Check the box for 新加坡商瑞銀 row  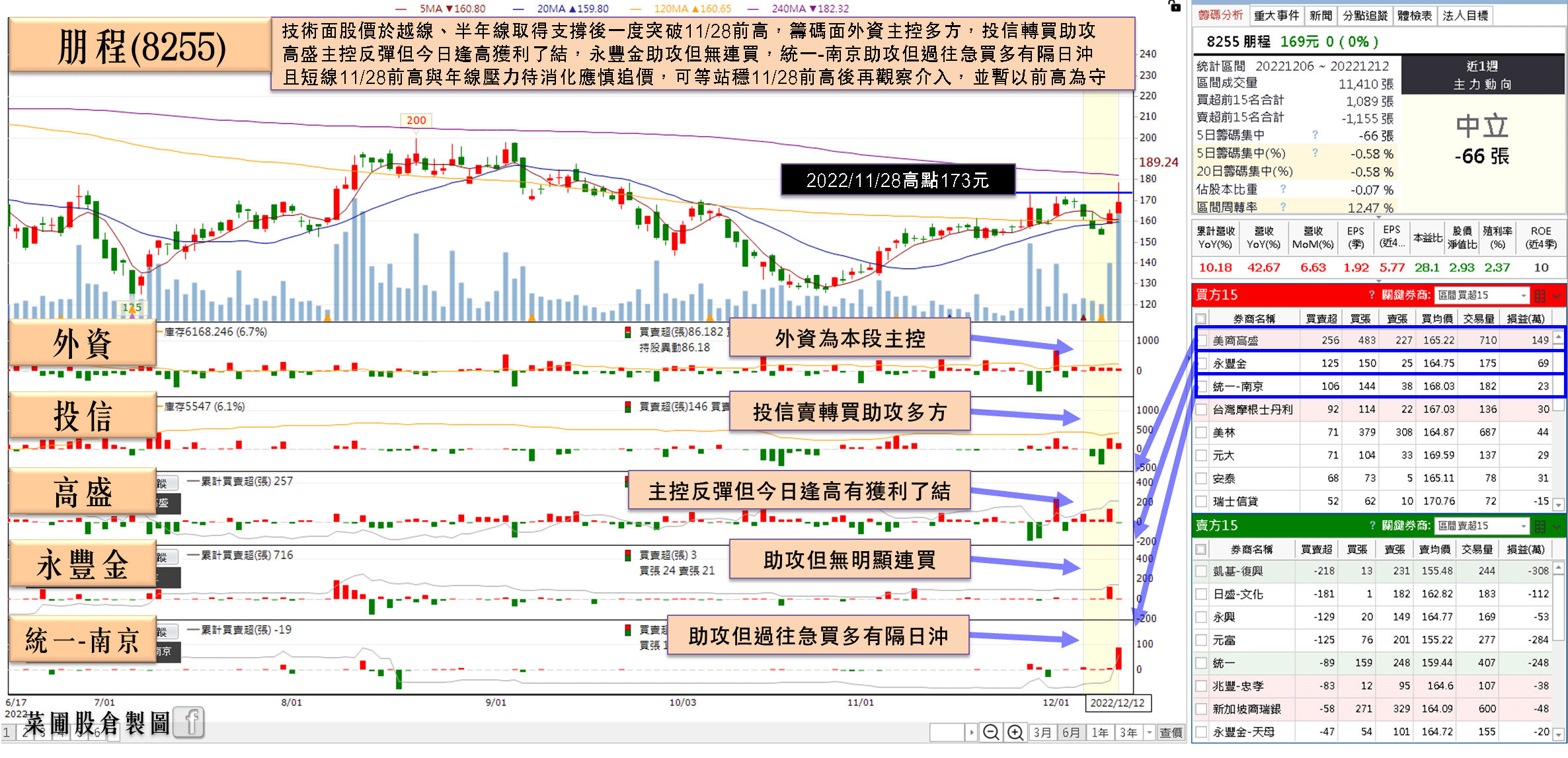coord(1201,709)
